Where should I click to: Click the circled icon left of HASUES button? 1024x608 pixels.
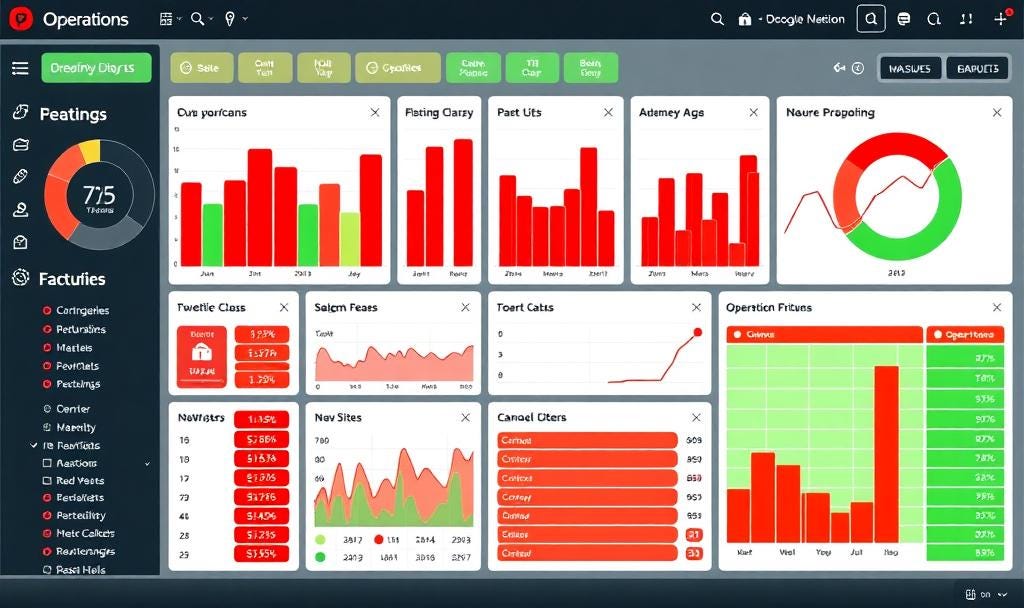[x=858, y=68]
